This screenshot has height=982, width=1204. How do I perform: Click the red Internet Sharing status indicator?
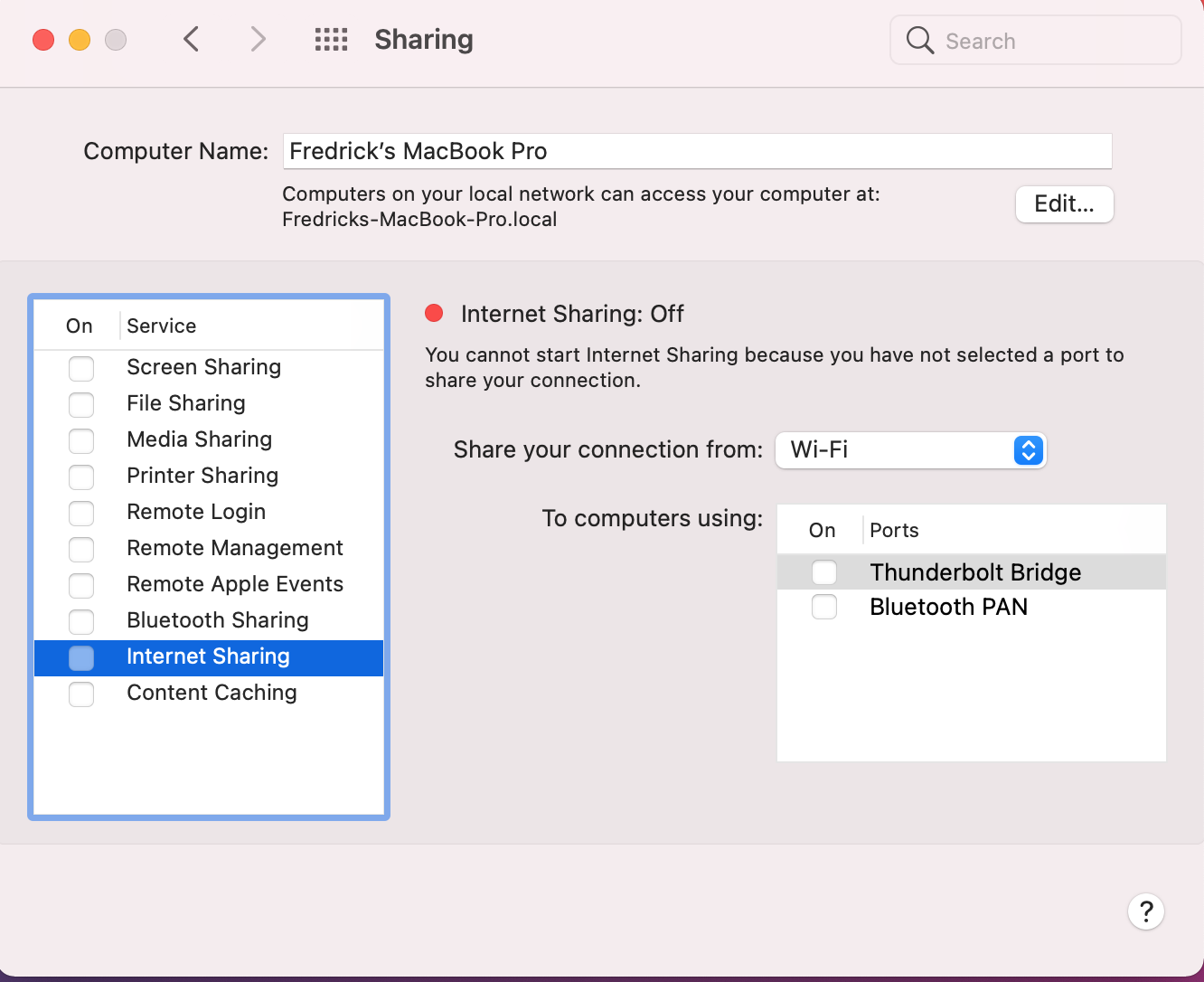[434, 313]
